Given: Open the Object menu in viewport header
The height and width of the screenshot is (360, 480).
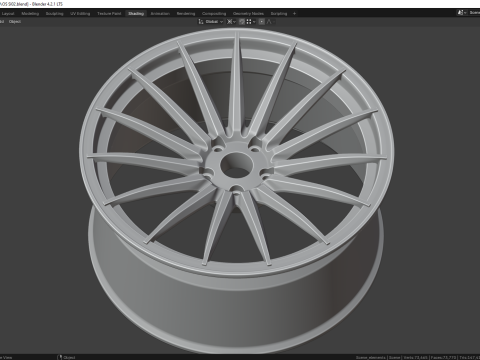Looking at the screenshot, I should point(15,22).
